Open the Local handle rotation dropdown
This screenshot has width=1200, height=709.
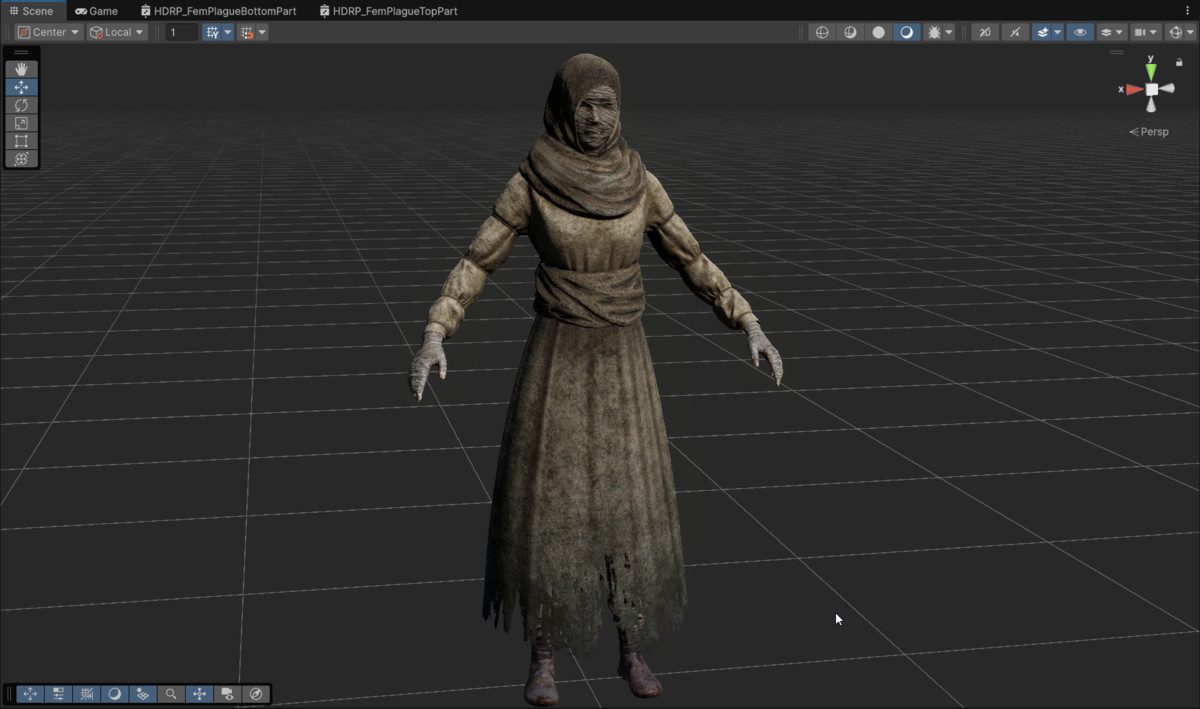tap(117, 32)
